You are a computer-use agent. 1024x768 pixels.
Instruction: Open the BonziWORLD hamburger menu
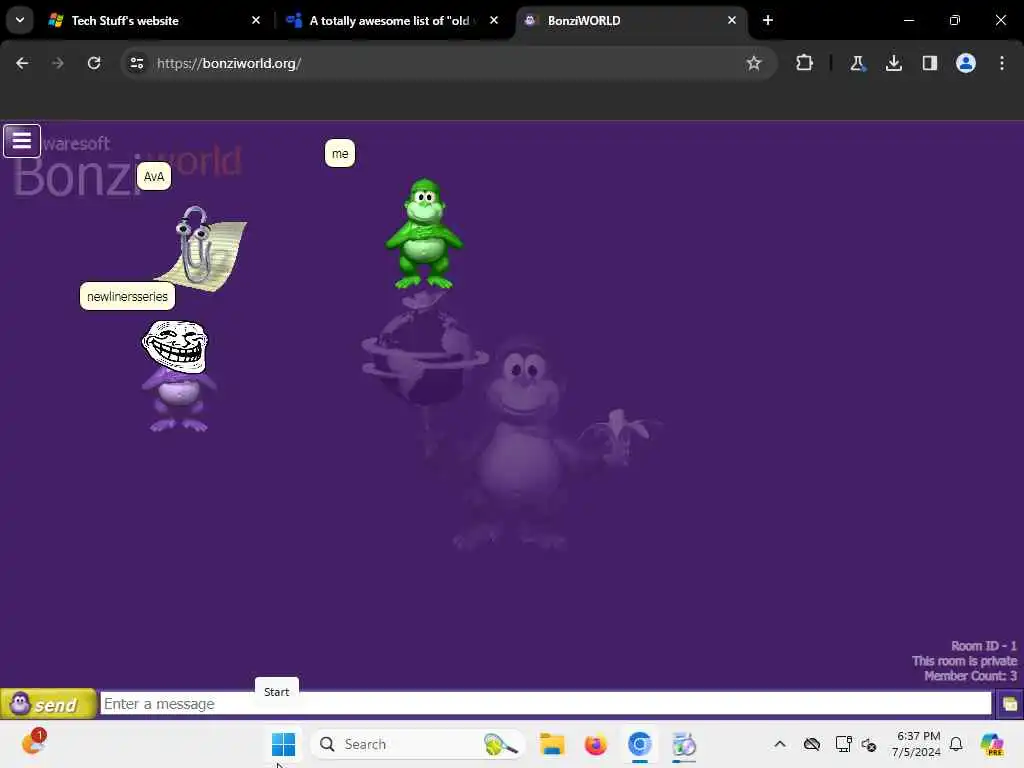pyautogui.click(x=22, y=140)
